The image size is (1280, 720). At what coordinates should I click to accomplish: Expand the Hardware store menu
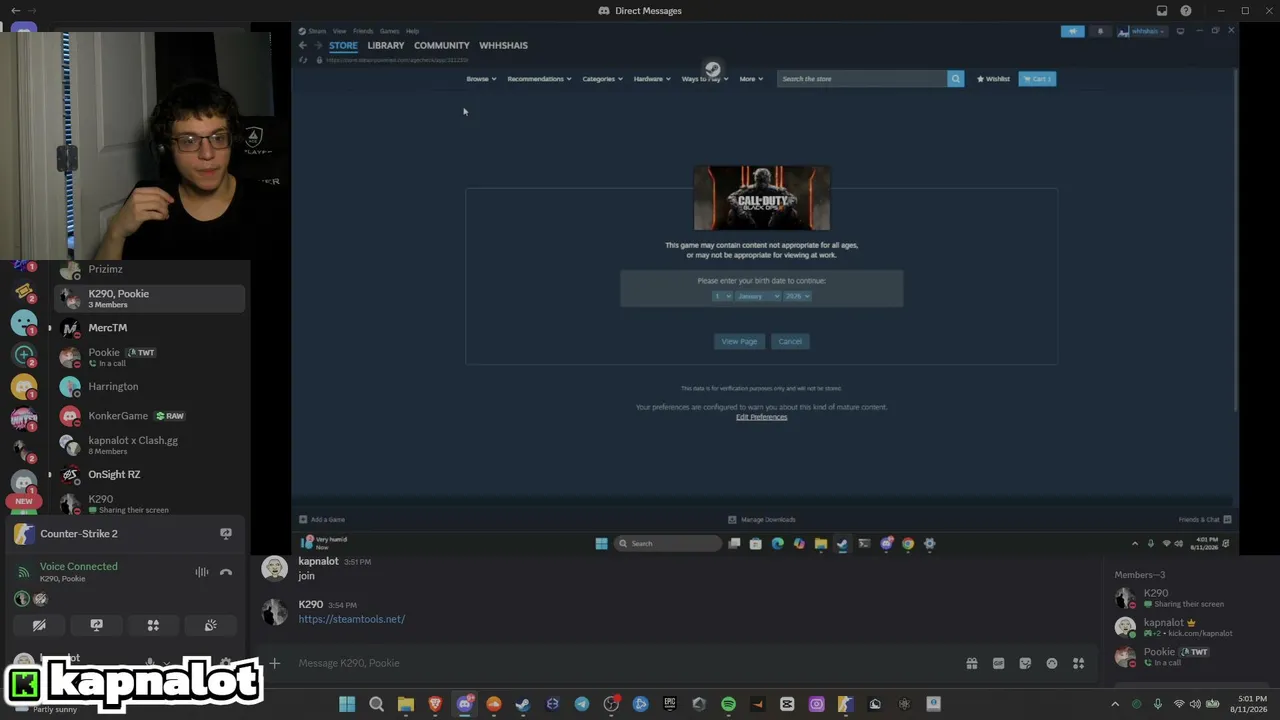pyautogui.click(x=652, y=79)
